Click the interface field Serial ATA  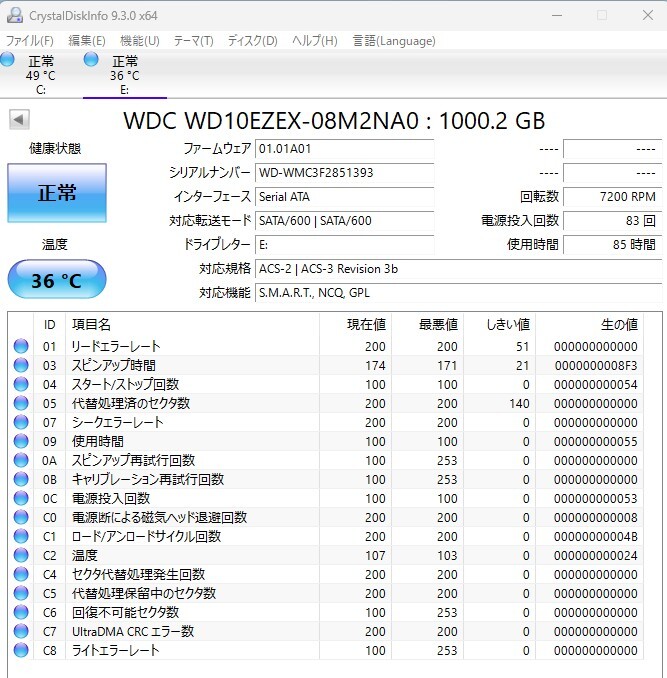(x=344, y=197)
